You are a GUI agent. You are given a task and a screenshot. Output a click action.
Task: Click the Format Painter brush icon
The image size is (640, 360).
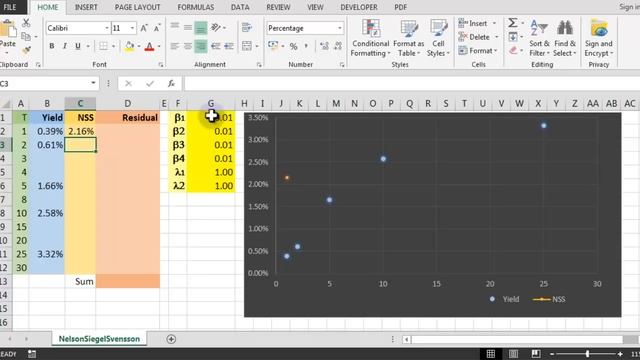(x=26, y=50)
